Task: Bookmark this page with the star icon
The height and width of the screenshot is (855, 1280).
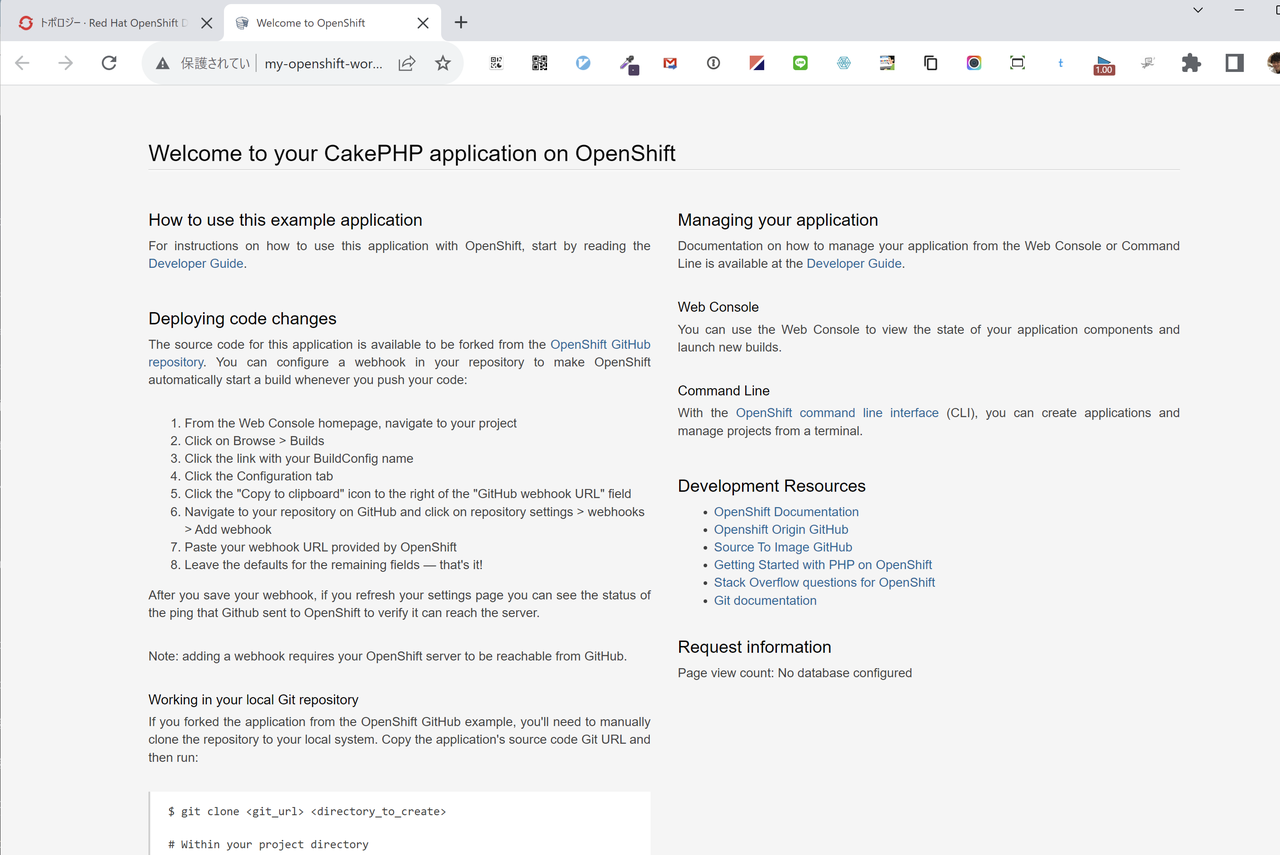Action: point(443,63)
